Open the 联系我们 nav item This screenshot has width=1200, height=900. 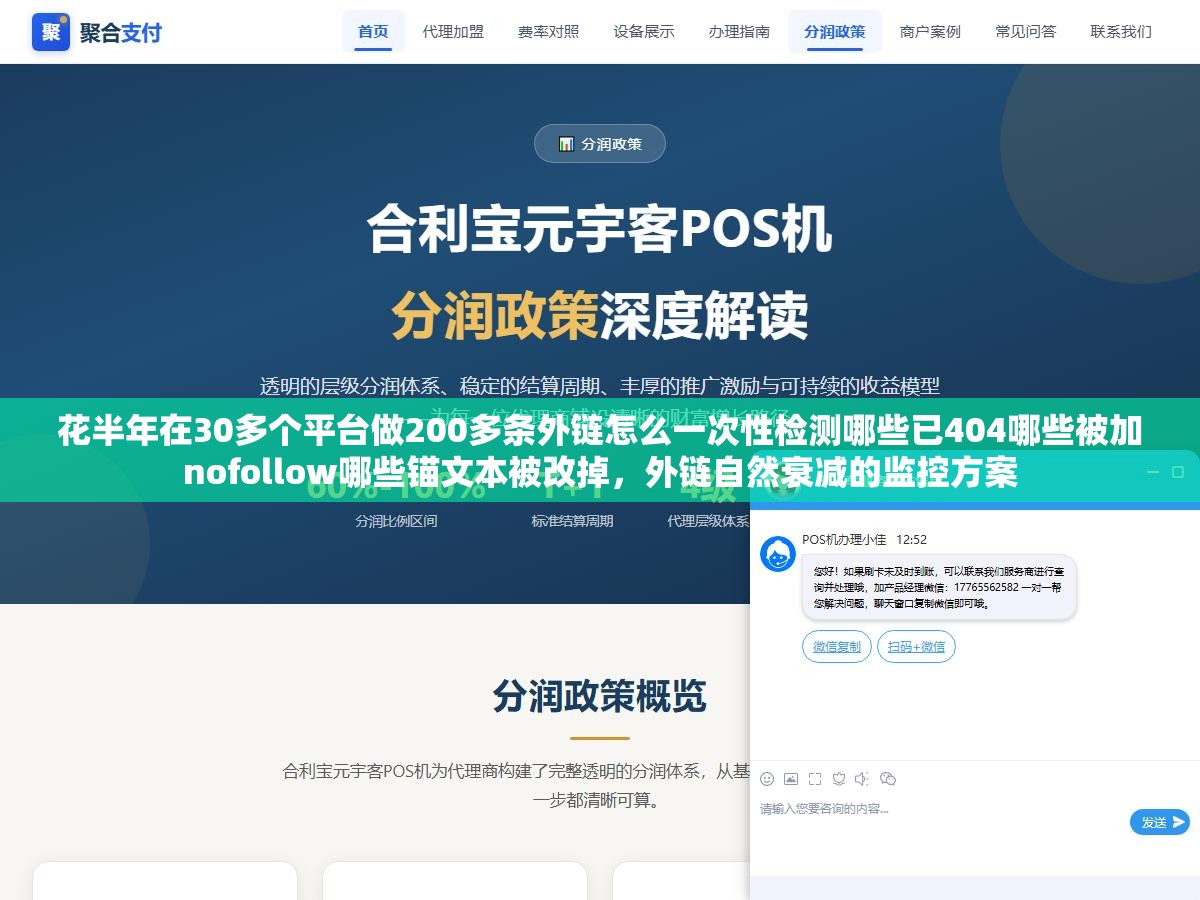[x=1121, y=31]
